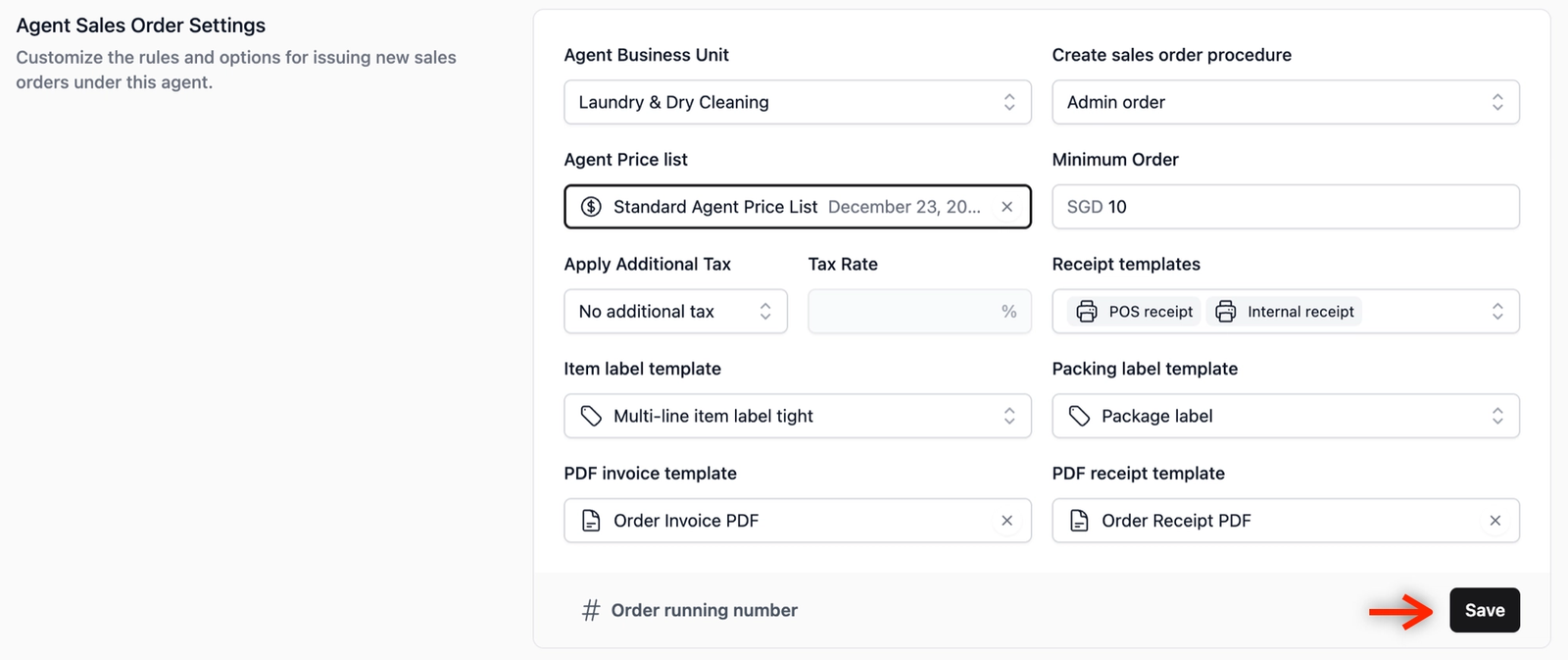This screenshot has height=660, width=1568.
Task: Click the dollar icon in Agent Price list
Action: (x=591, y=207)
